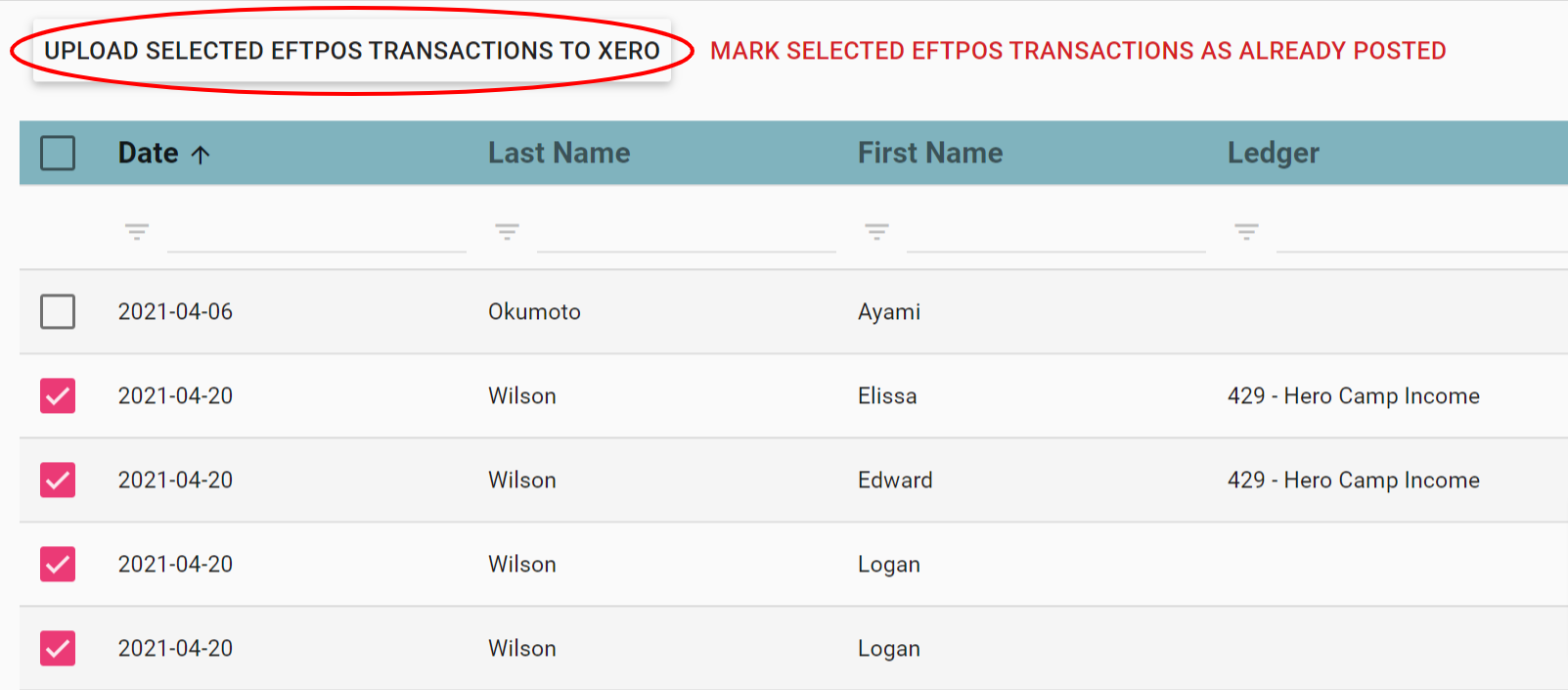The image size is (1568, 690).
Task: Focus the Date filter input field
Action: [x=316, y=234]
